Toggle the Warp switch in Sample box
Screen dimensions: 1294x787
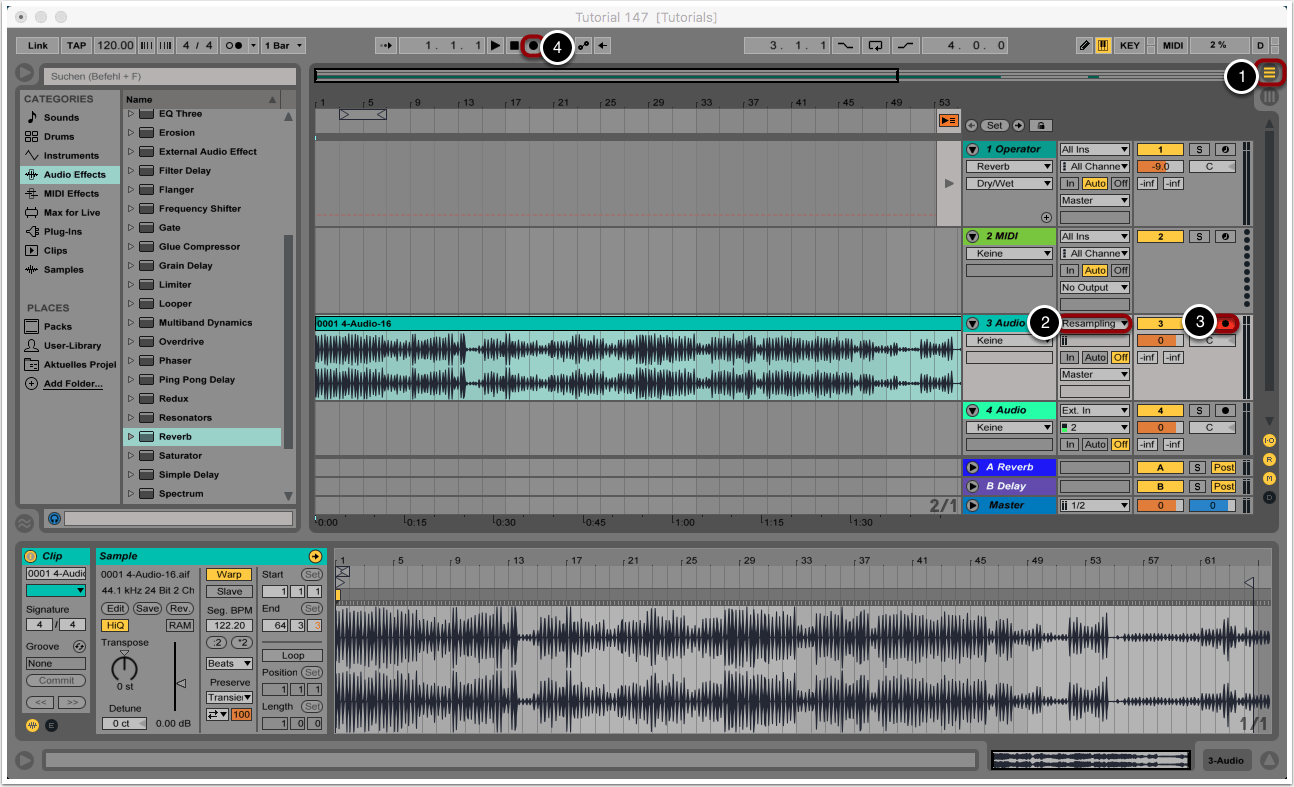[x=229, y=575]
